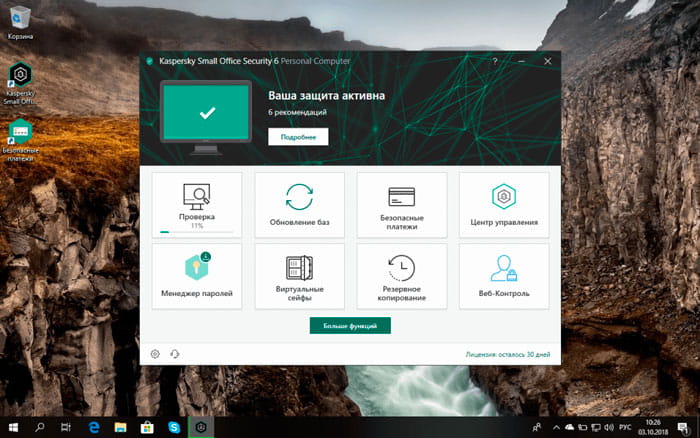Open the Проверка scan tile
This screenshot has height=438, width=700.
197,205
